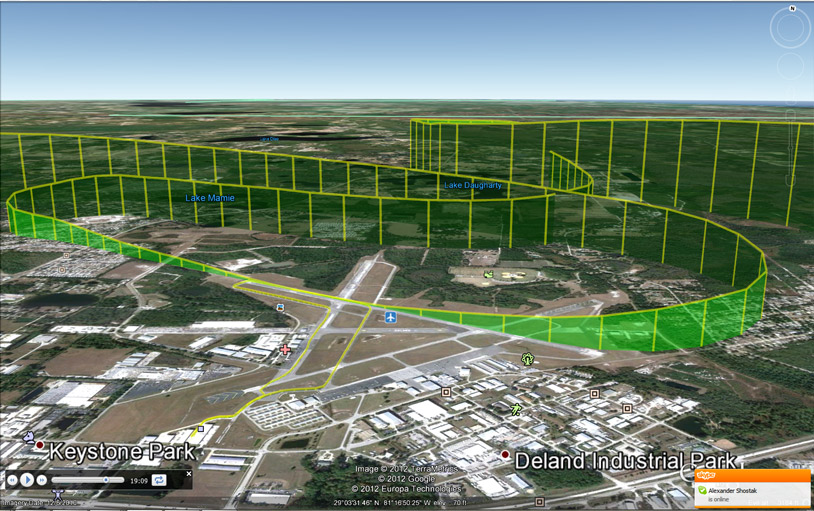This screenshot has width=814, height=511.
Task: Click the chess knight icon near Keystone Park
Action: tap(28, 437)
